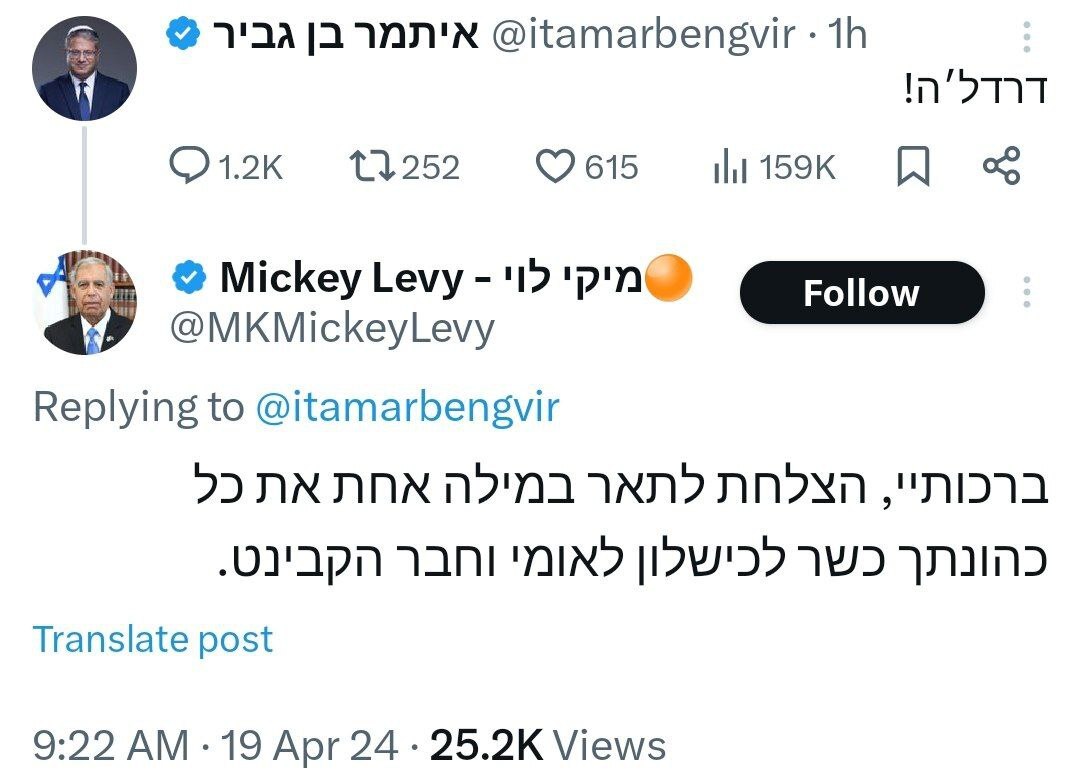Bookmark Ben Gvir's post
The width and height of the screenshot is (1080, 777).
coord(913,167)
